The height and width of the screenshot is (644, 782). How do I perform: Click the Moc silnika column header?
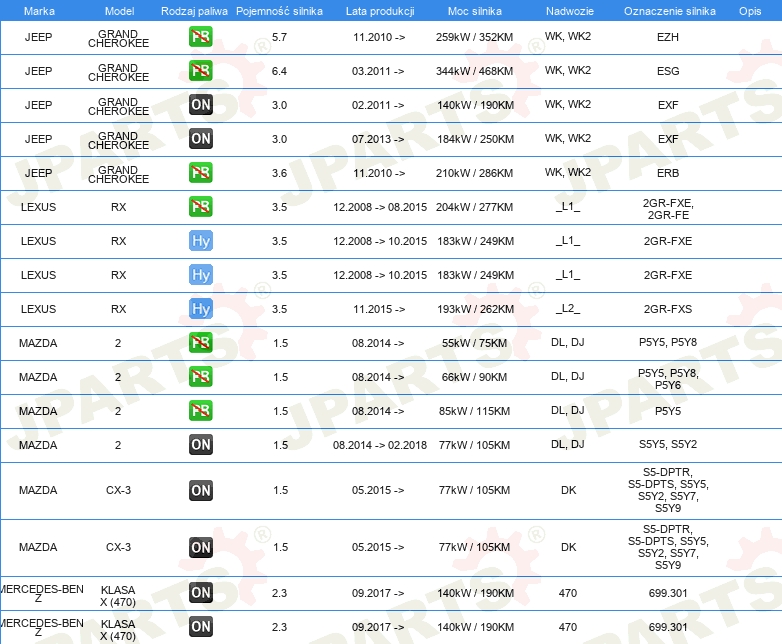pos(475,10)
